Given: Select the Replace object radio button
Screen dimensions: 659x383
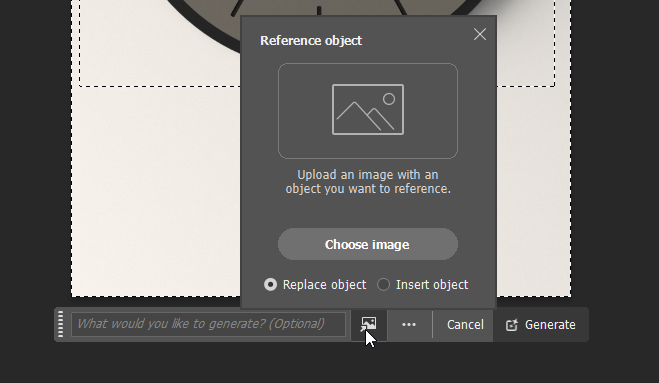Looking at the screenshot, I should [x=270, y=285].
